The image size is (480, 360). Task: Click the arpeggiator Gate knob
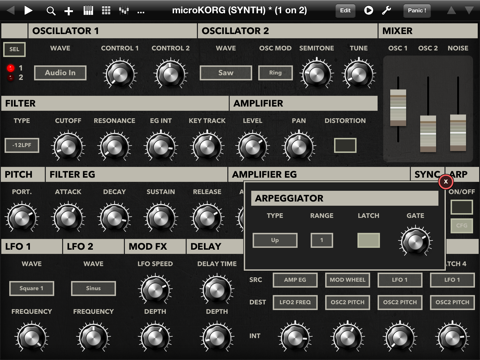point(415,242)
